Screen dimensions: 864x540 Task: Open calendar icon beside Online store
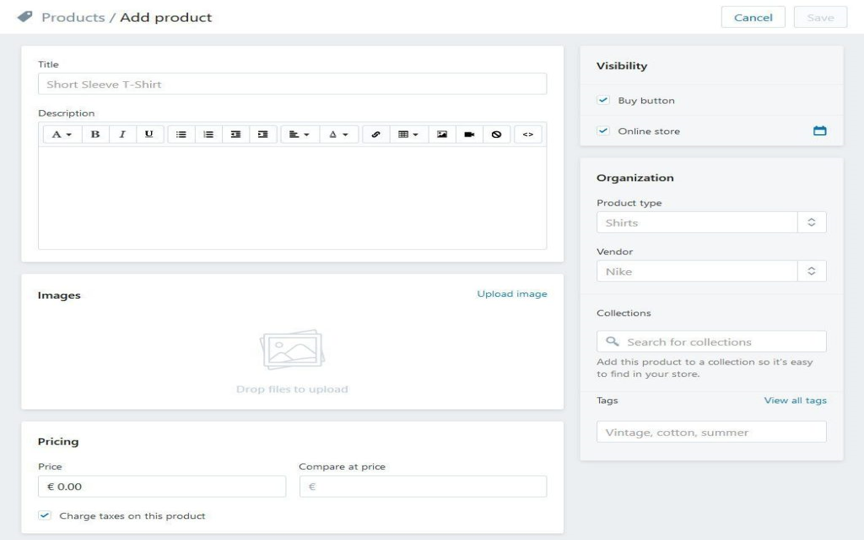(x=820, y=131)
